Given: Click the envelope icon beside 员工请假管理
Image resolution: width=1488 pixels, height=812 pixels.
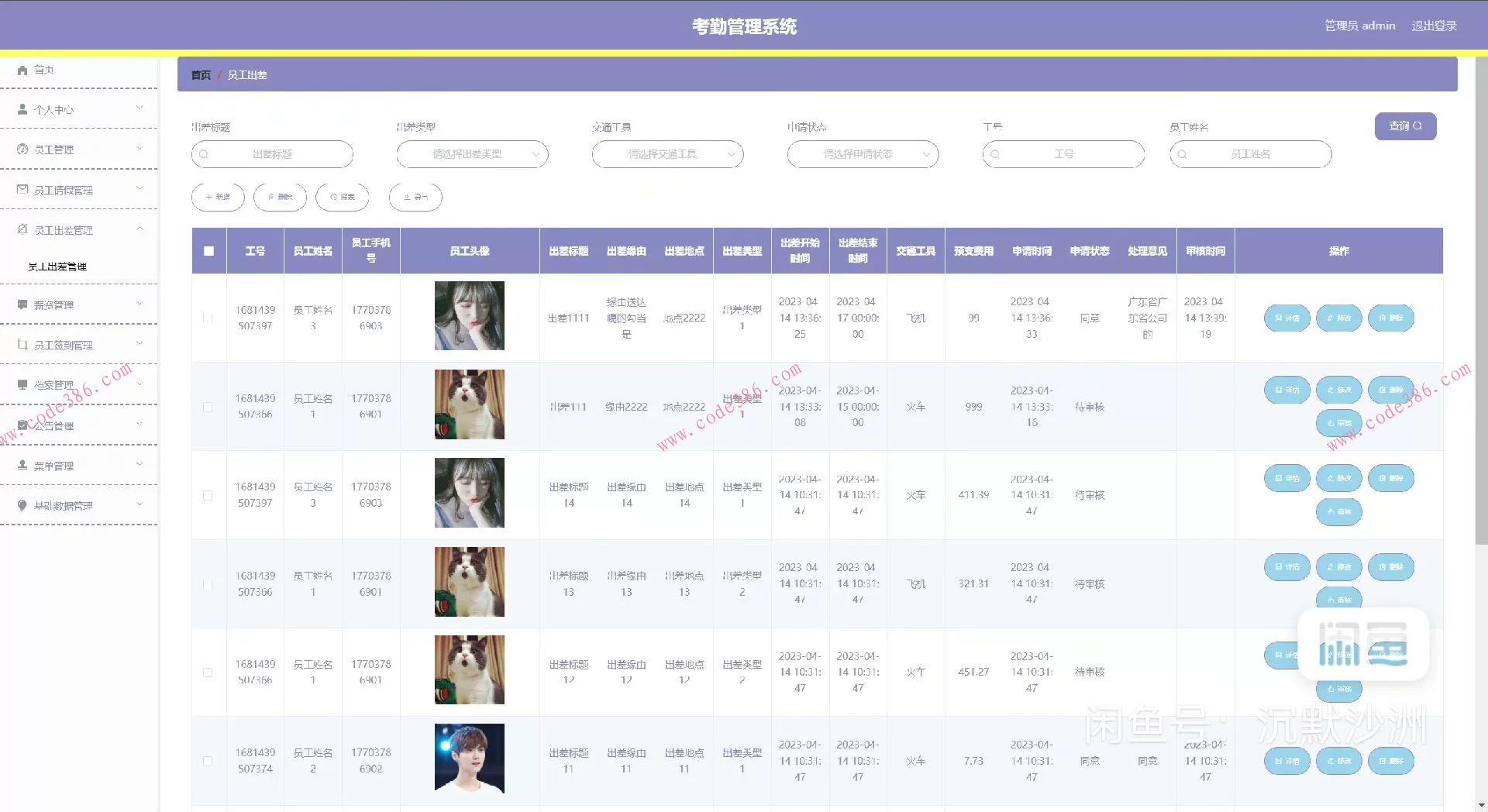Looking at the screenshot, I should tap(22, 189).
